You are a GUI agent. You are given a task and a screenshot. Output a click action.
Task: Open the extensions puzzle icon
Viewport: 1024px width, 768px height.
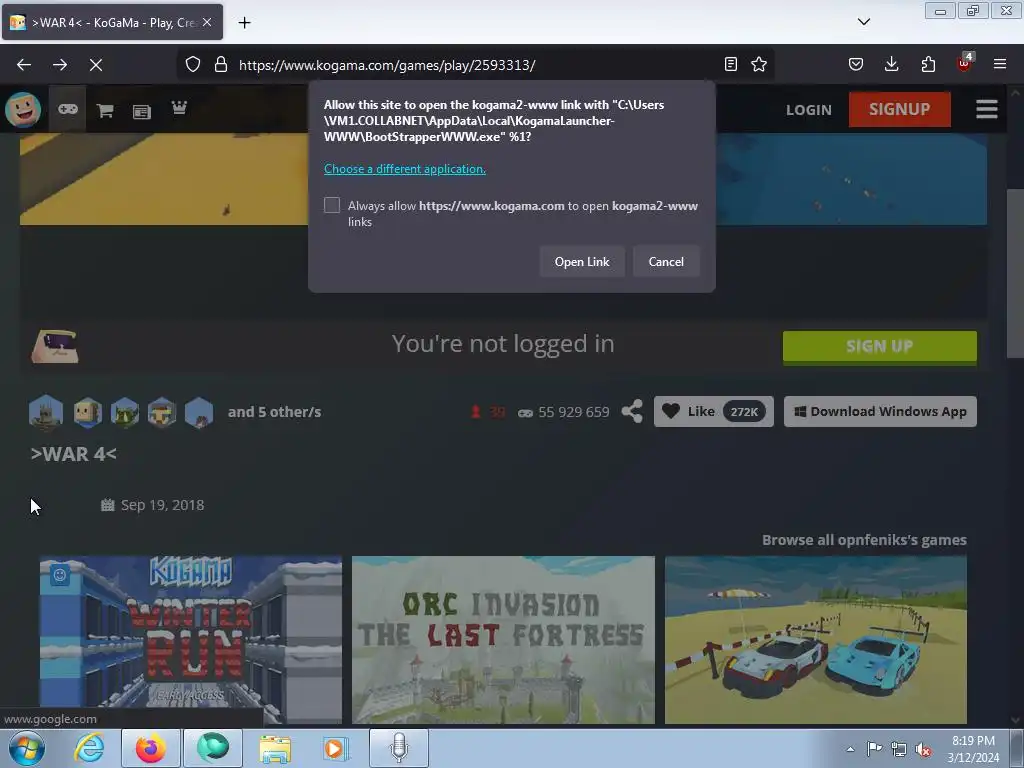pos(928,64)
